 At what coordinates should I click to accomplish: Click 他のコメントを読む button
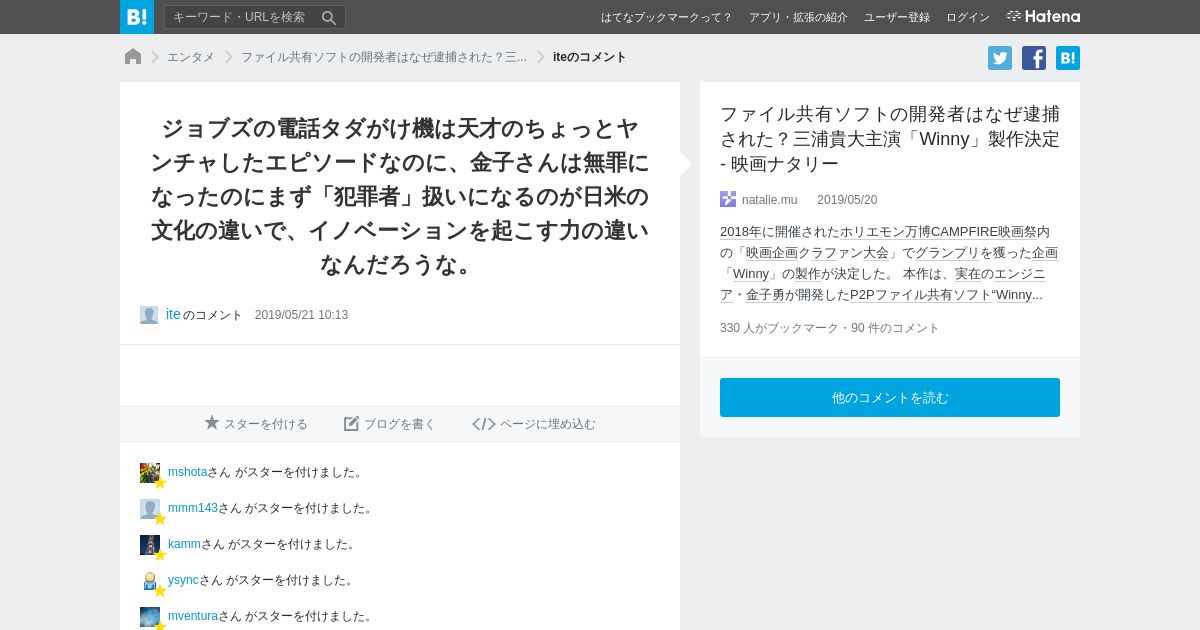tap(890, 397)
